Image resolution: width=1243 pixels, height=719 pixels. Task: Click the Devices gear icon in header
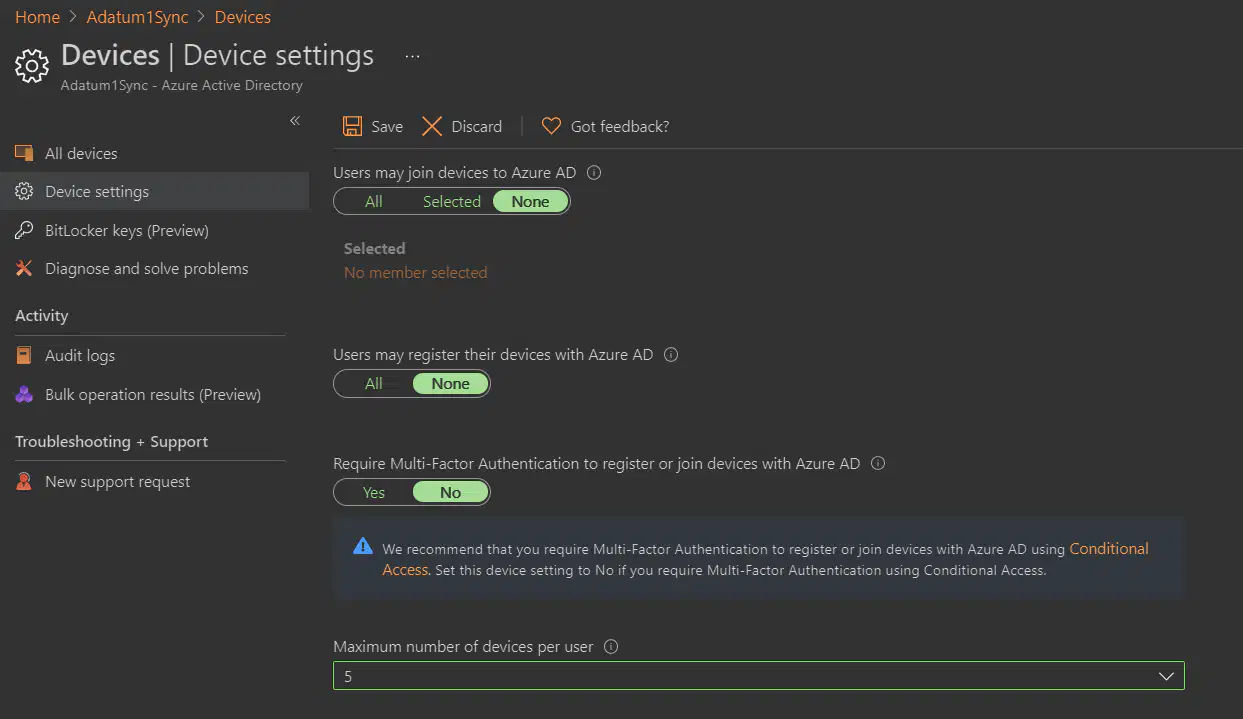[x=32, y=66]
